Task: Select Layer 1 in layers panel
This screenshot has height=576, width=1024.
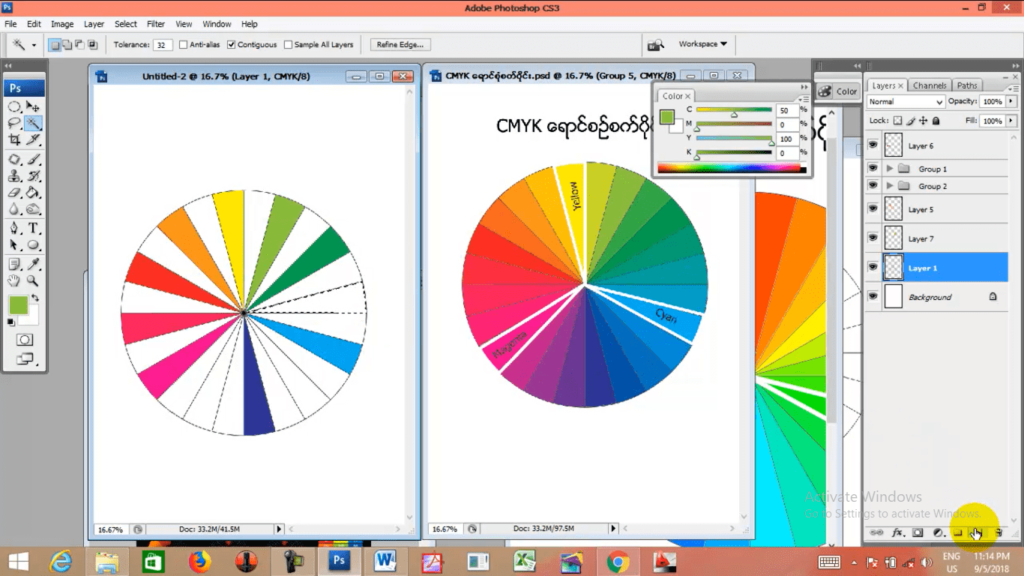Action: pos(938,268)
